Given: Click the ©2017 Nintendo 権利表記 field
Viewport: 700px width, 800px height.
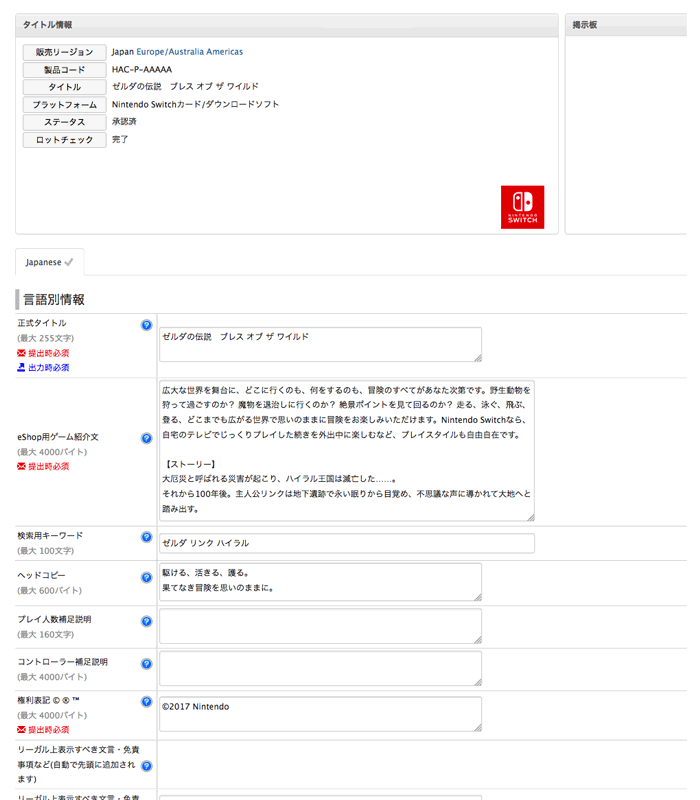Looking at the screenshot, I should (320, 714).
